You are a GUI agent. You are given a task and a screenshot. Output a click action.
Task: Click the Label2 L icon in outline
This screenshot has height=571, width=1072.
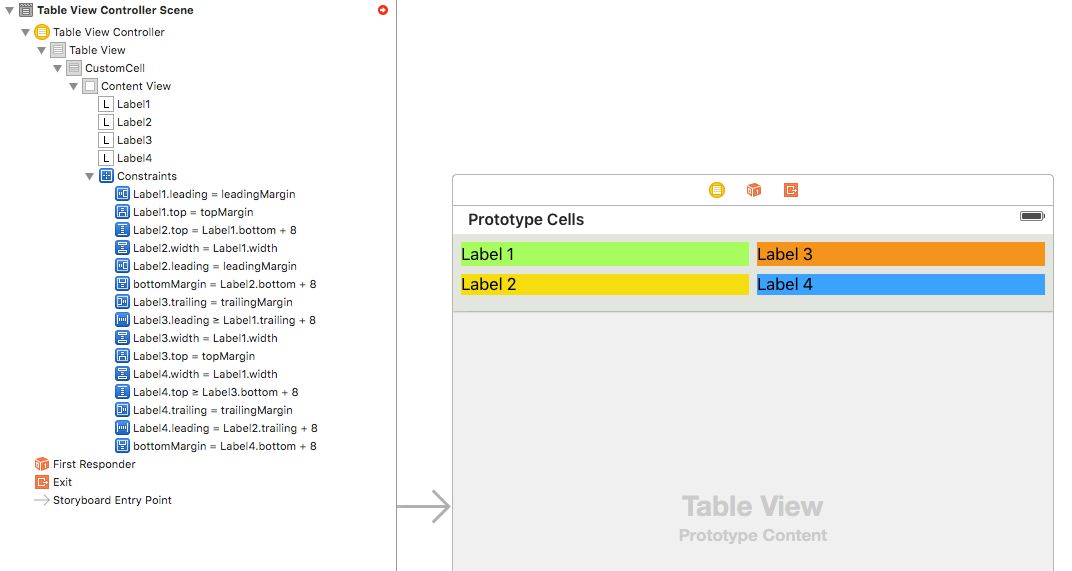(x=106, y=122)
